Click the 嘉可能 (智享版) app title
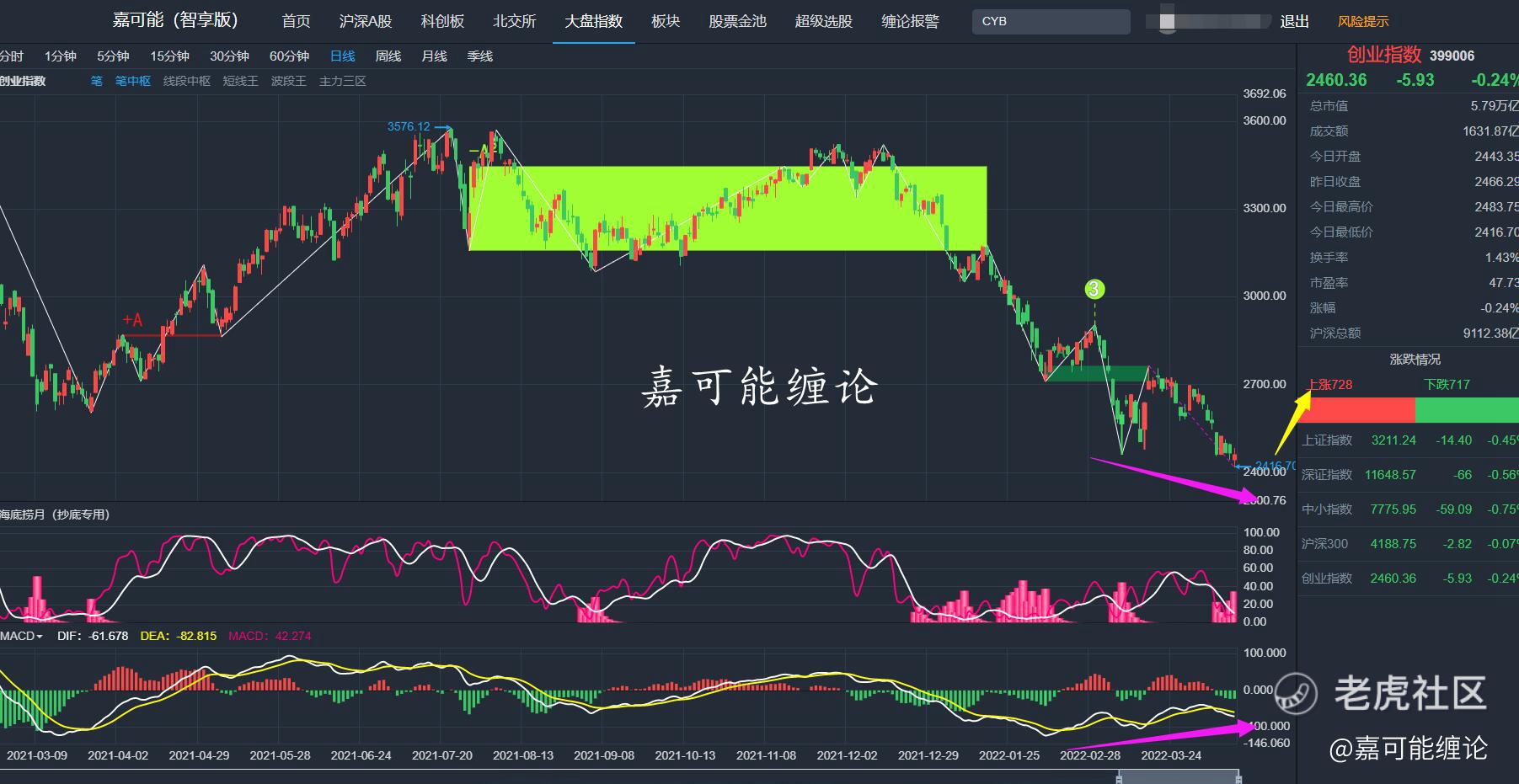The width and height of the screenshot is (1519, 784). click(x=175, y=20)
